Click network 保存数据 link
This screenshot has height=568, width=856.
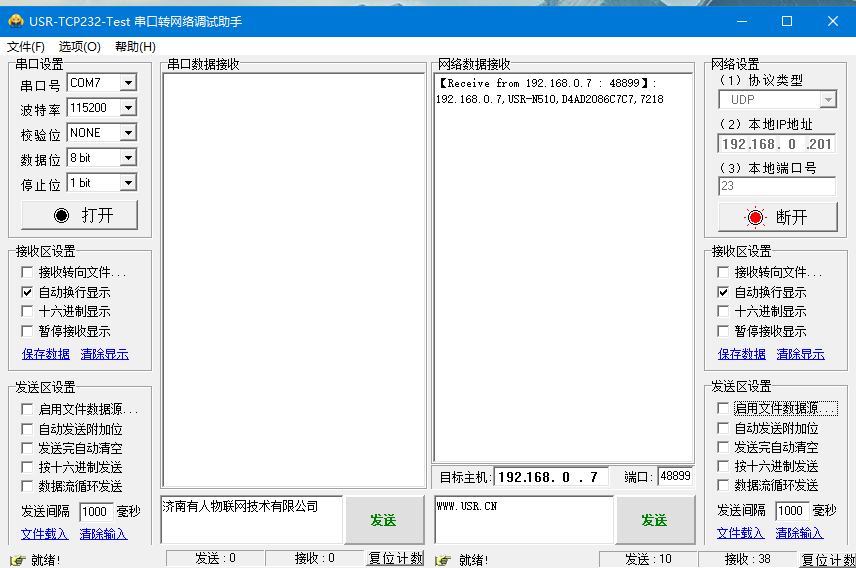(x=742, y=354)
